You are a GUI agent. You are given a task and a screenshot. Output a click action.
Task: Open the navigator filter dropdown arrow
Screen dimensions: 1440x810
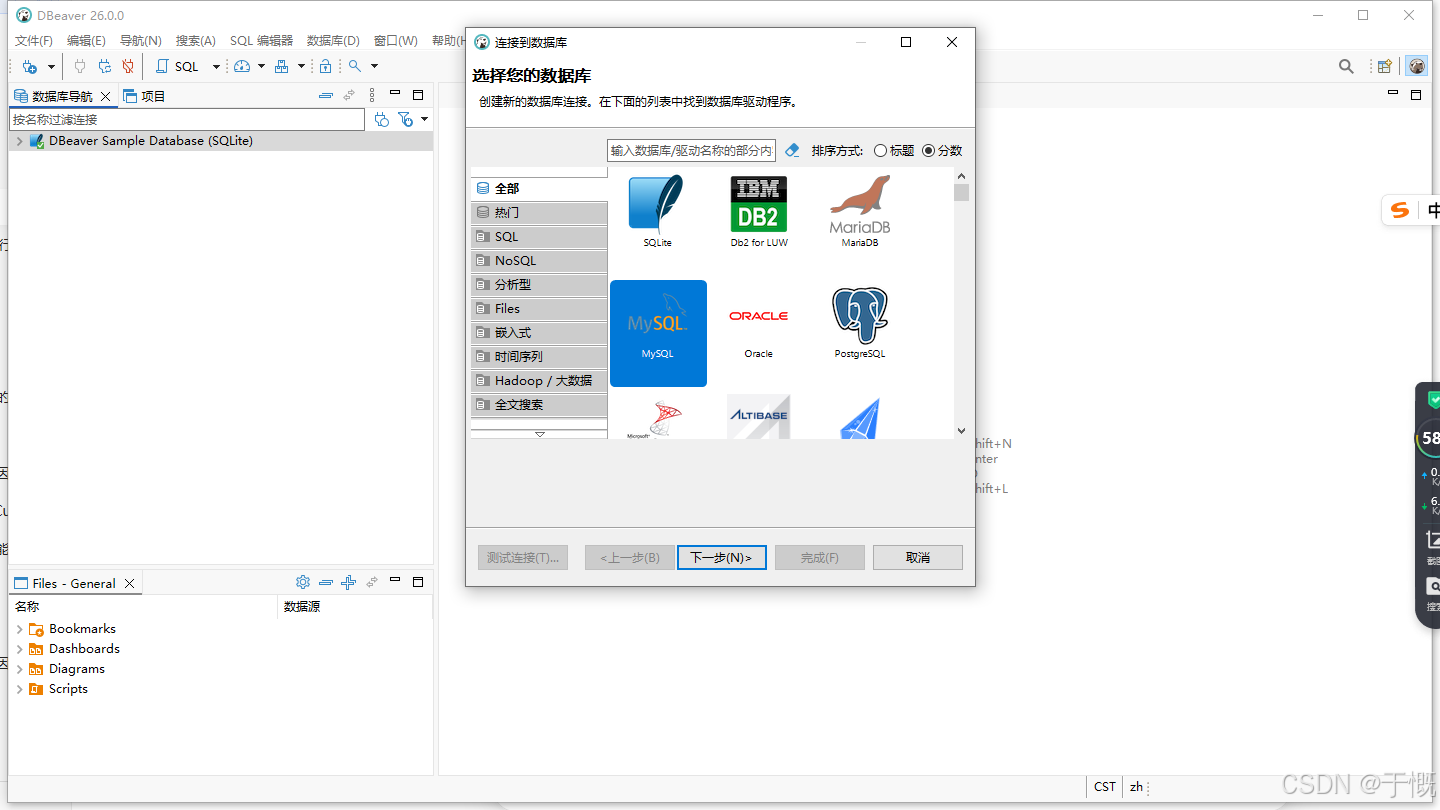pos(425,119)
